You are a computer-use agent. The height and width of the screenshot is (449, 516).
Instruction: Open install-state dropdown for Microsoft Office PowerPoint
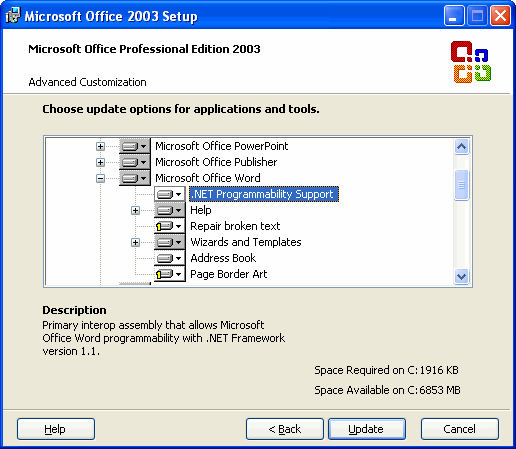(135, 146)
